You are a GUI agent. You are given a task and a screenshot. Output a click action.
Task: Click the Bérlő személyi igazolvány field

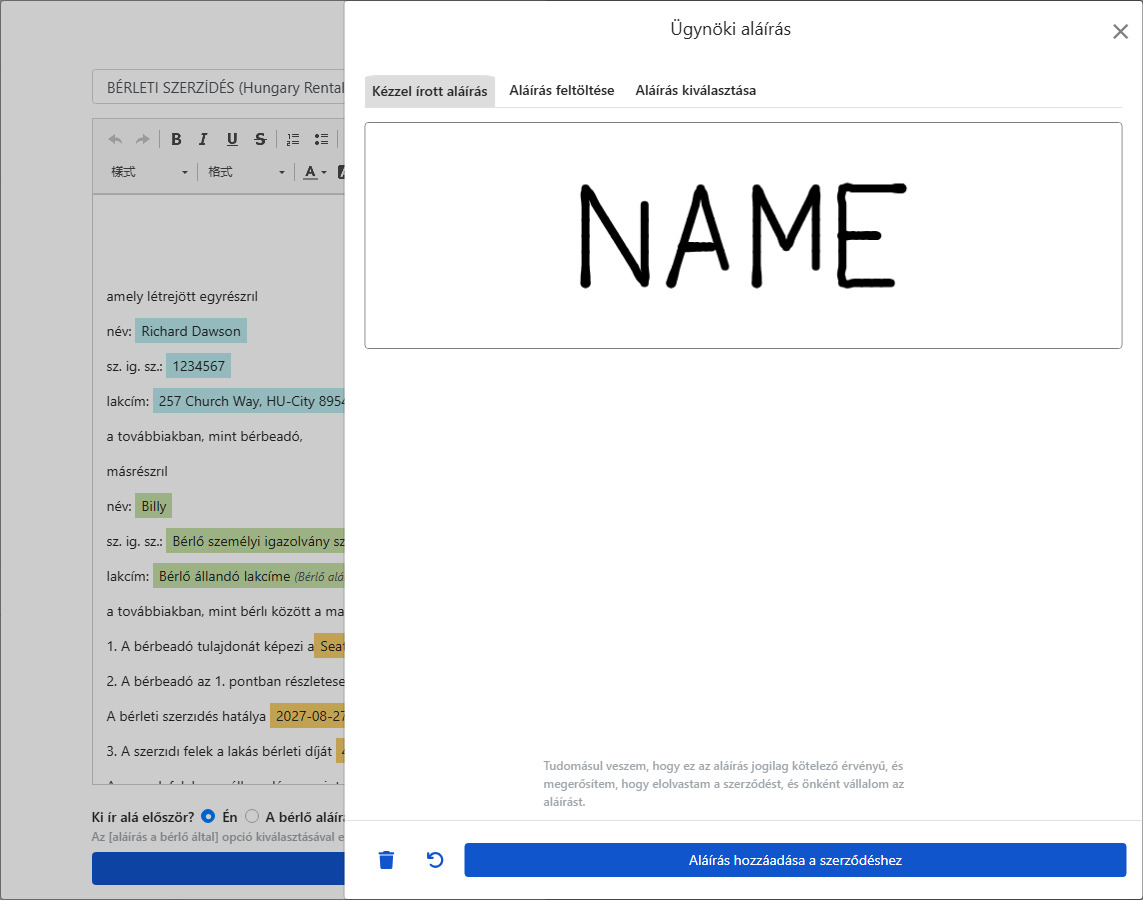pos(255,541)
